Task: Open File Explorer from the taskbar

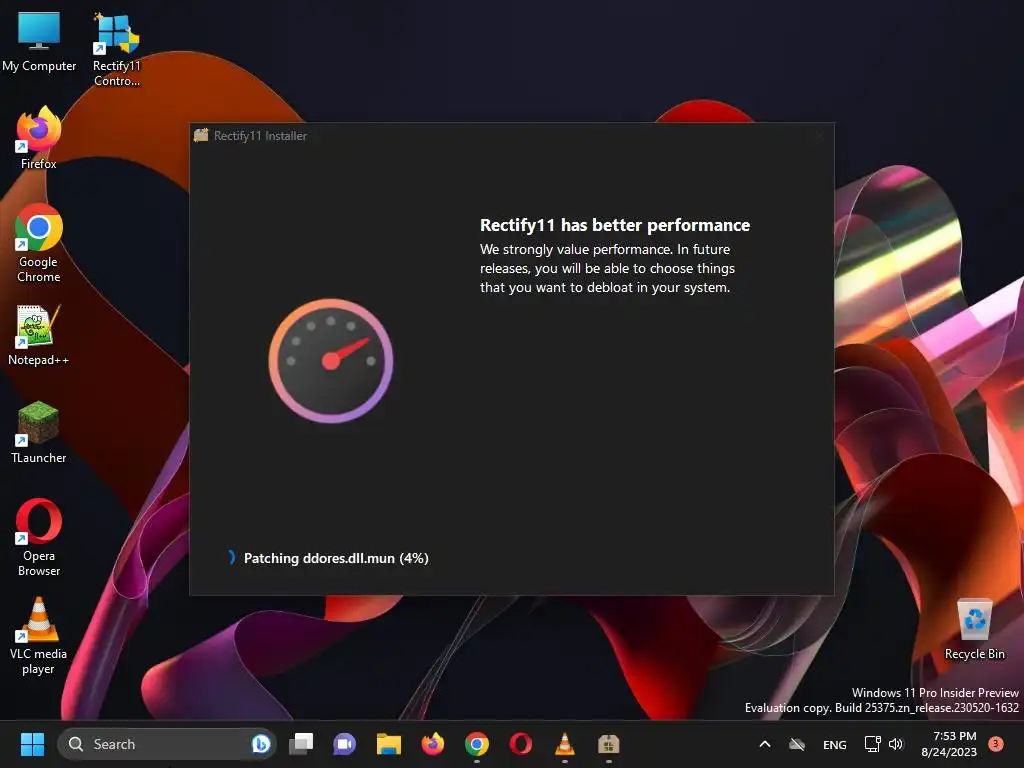Action: (x=389, y=744)
